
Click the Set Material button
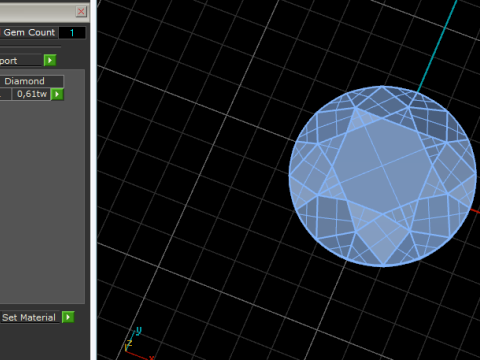(29, 317)
